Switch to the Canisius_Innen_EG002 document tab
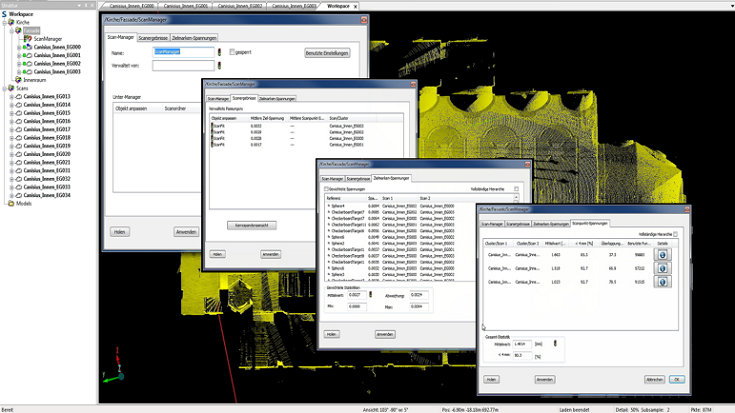This screenshot has height=413, width=735. point(240,6)
